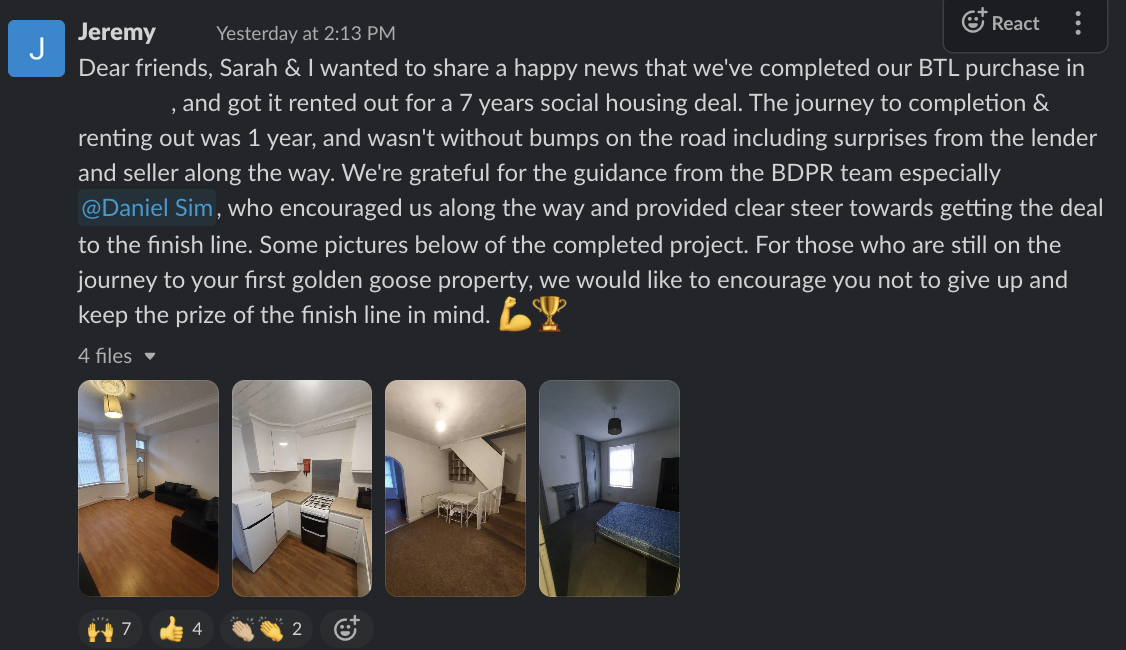This screenshot has height=650, width=1126.
Task: Click the trophy emoji in message
Action: (549, 314)
